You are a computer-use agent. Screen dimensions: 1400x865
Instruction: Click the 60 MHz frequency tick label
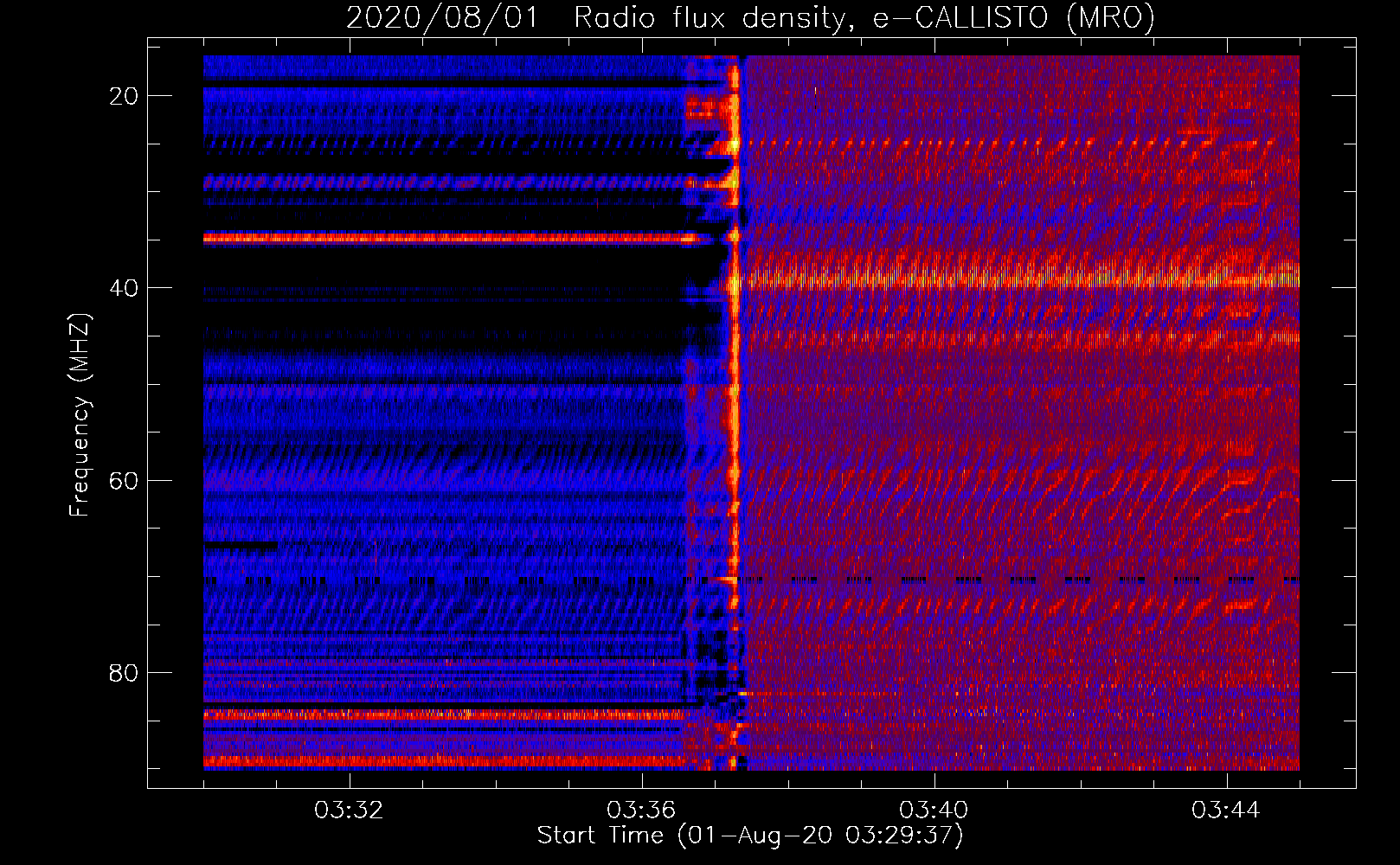click(124, 480)
